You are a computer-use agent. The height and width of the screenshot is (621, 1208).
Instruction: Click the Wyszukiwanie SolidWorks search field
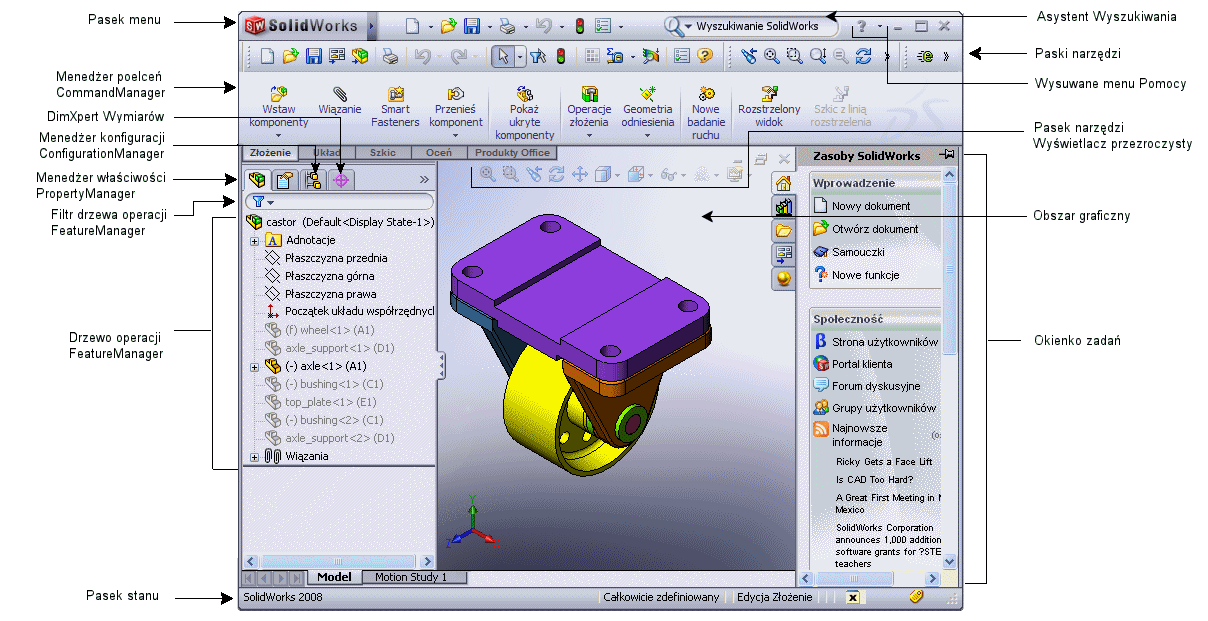click(757, 26)
